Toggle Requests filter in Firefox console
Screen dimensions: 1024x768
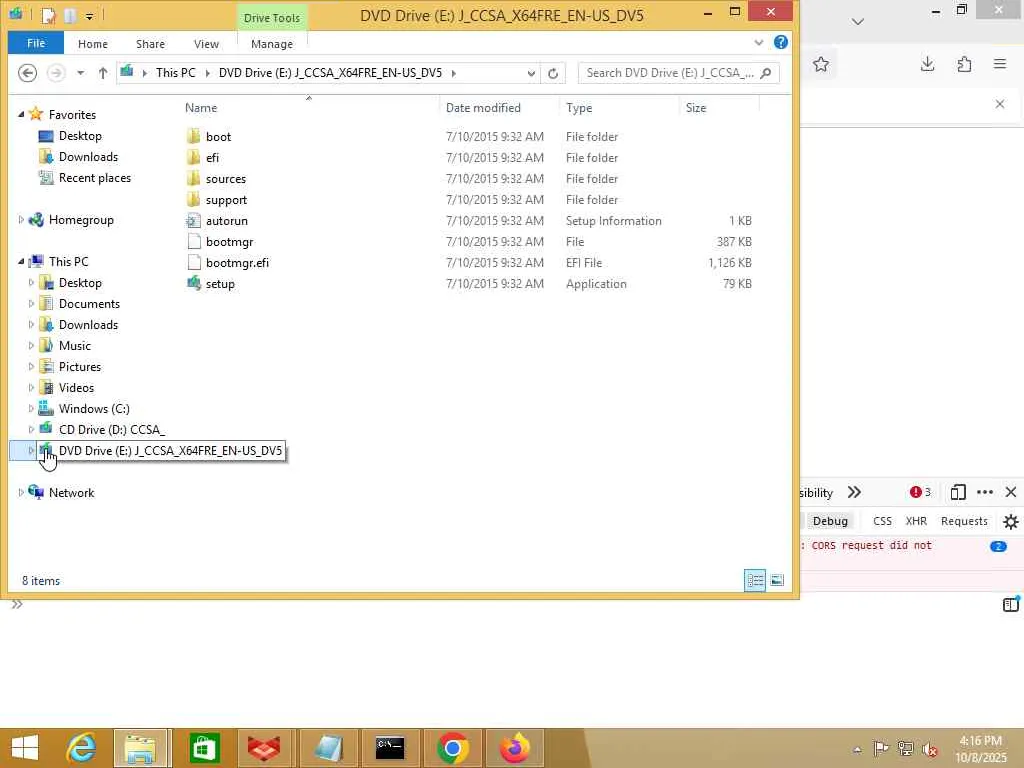964,521
